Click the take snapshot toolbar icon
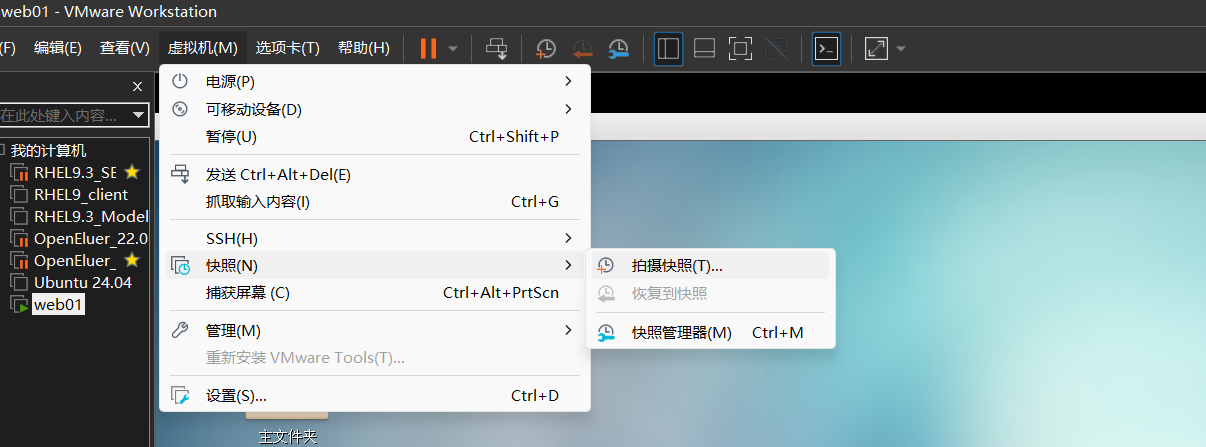Image resolution: width=1206 pixels, height=447 pixels. tap(546, 48)
